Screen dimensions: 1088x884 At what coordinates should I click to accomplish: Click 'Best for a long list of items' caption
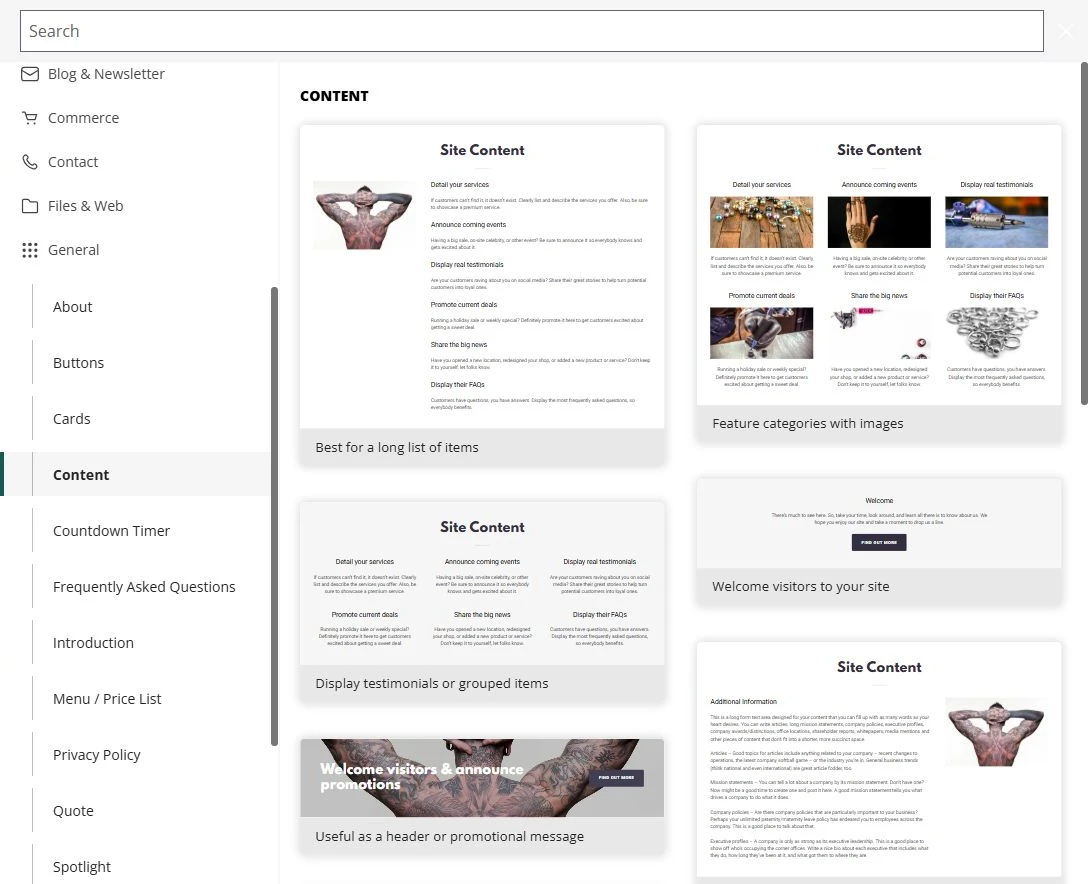click(x=397, y=448)
